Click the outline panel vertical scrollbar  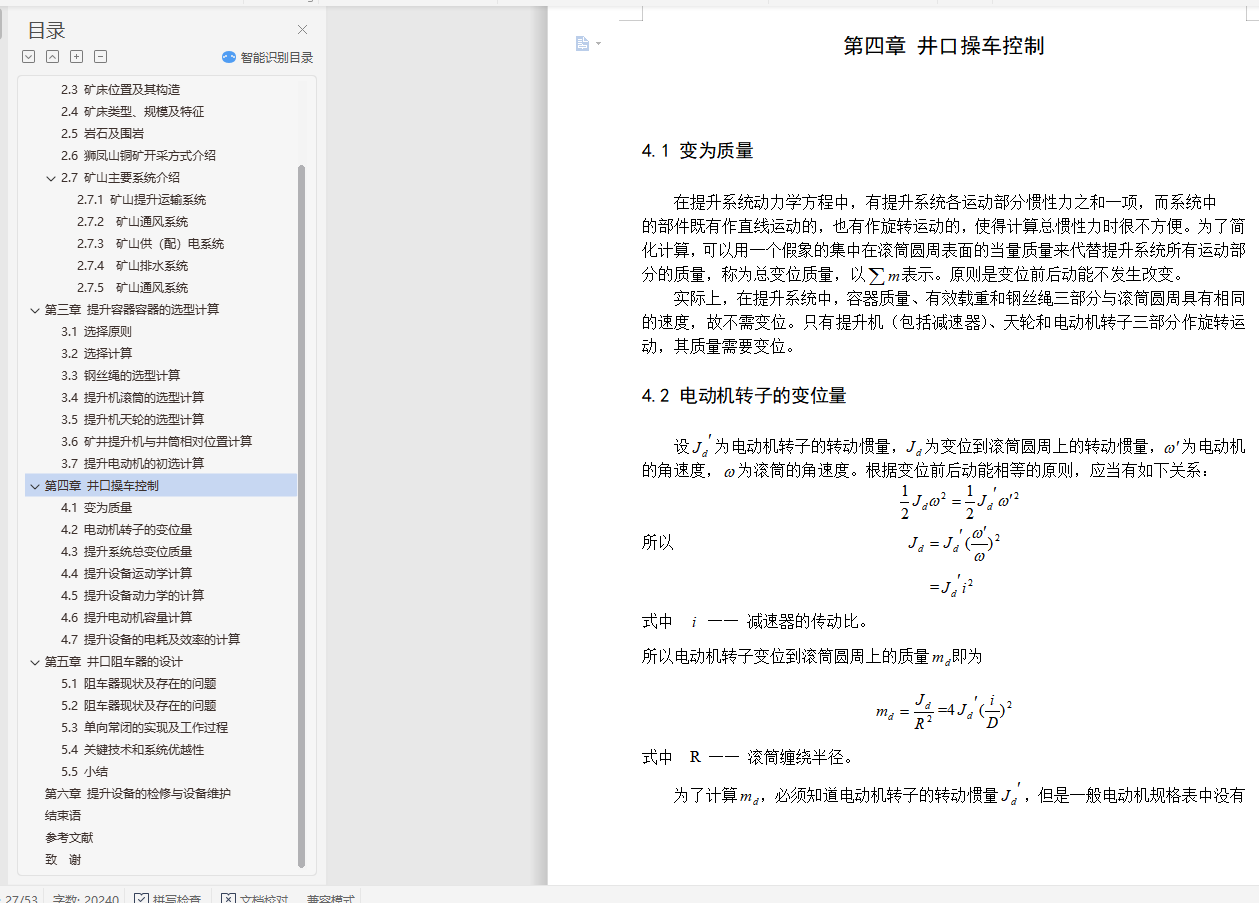coord(302,517)
